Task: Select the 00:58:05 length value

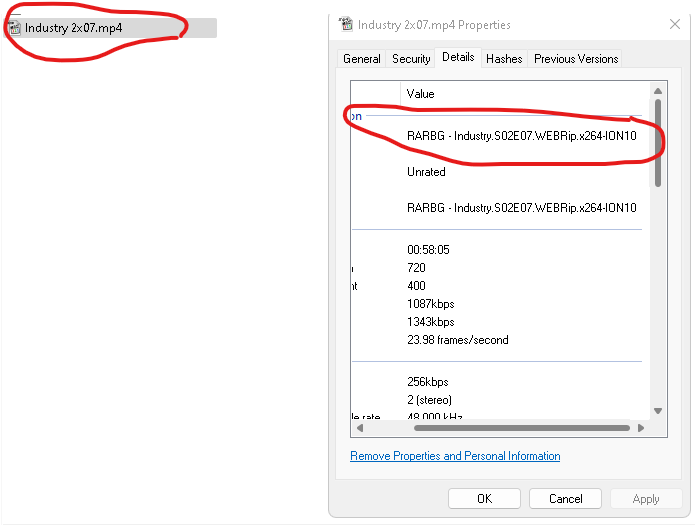Action: tap(428, 250)
